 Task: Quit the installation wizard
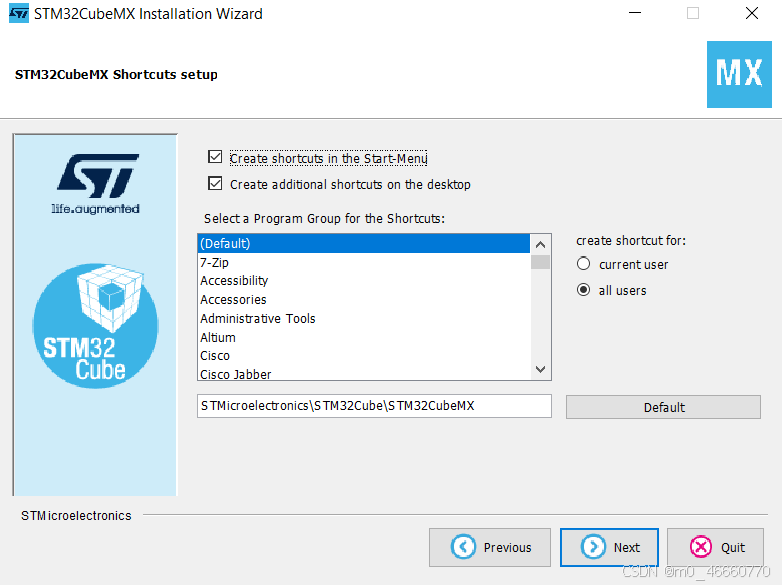coord(715,547)
